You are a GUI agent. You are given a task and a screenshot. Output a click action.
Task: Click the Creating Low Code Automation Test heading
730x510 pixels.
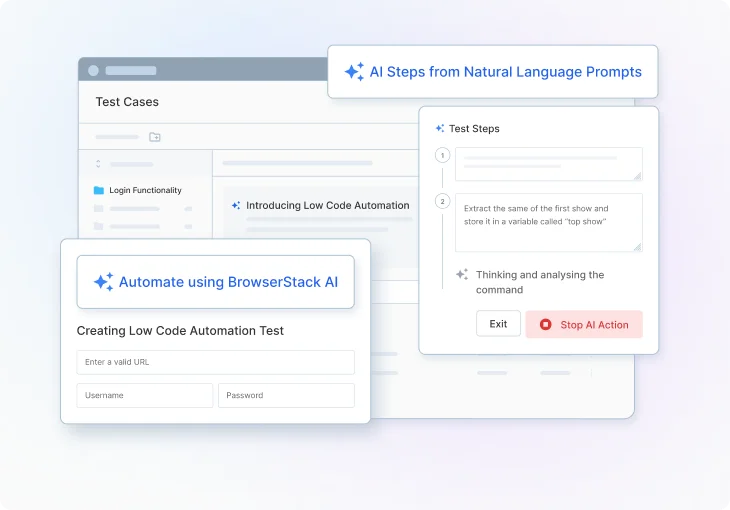pos(180,331)
